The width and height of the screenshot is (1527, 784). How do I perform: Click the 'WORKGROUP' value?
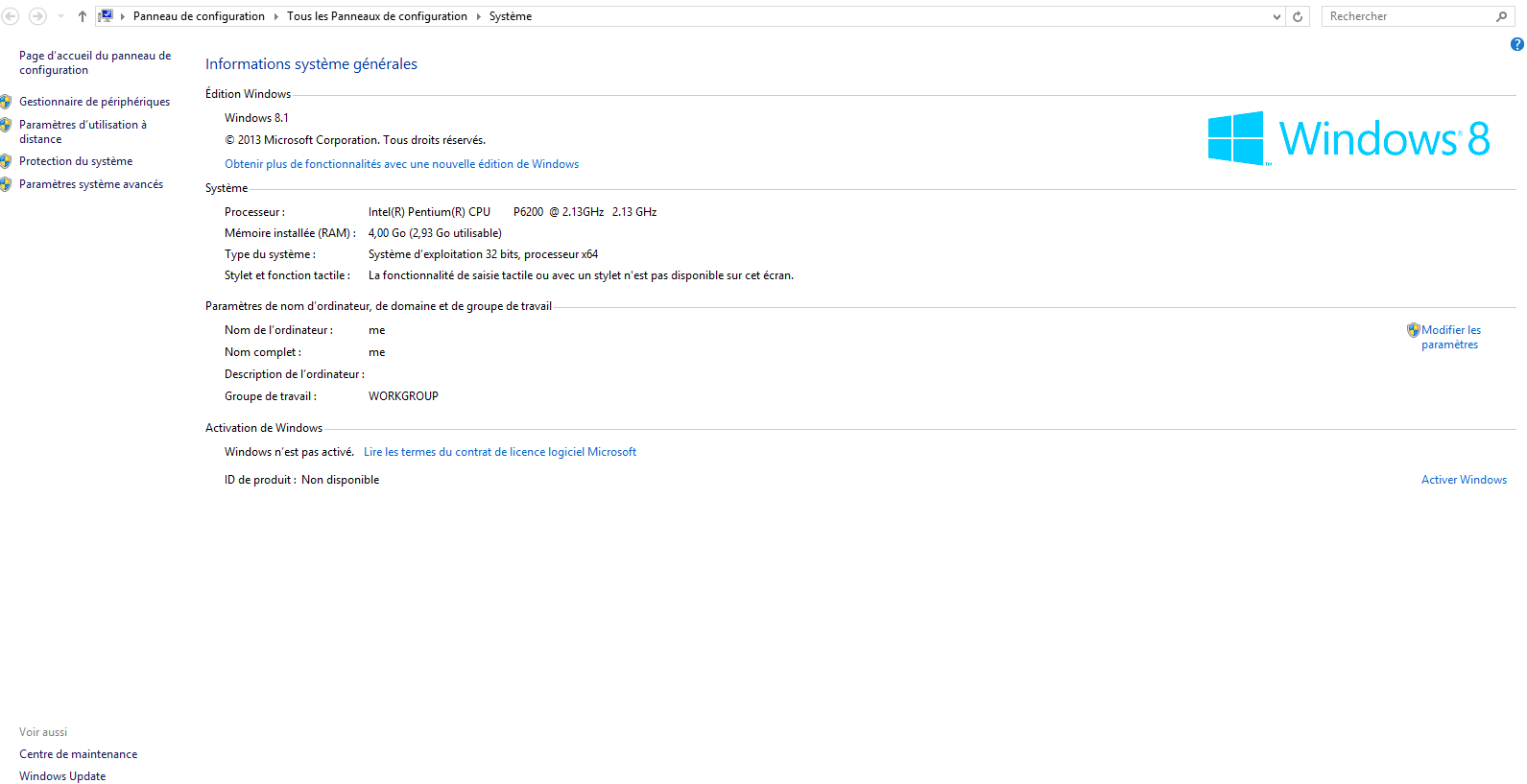click(403, 396)
